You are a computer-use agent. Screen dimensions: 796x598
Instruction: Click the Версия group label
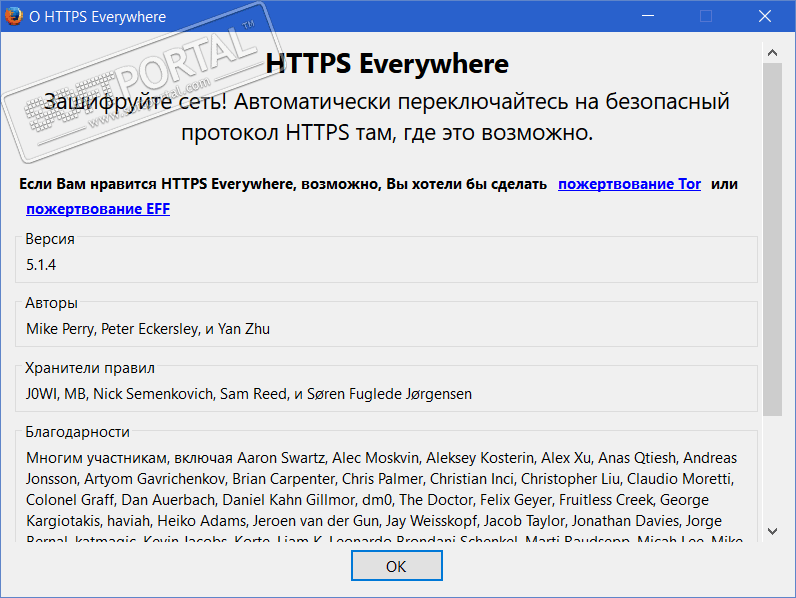pyautogui.click(x=50, y=239)
